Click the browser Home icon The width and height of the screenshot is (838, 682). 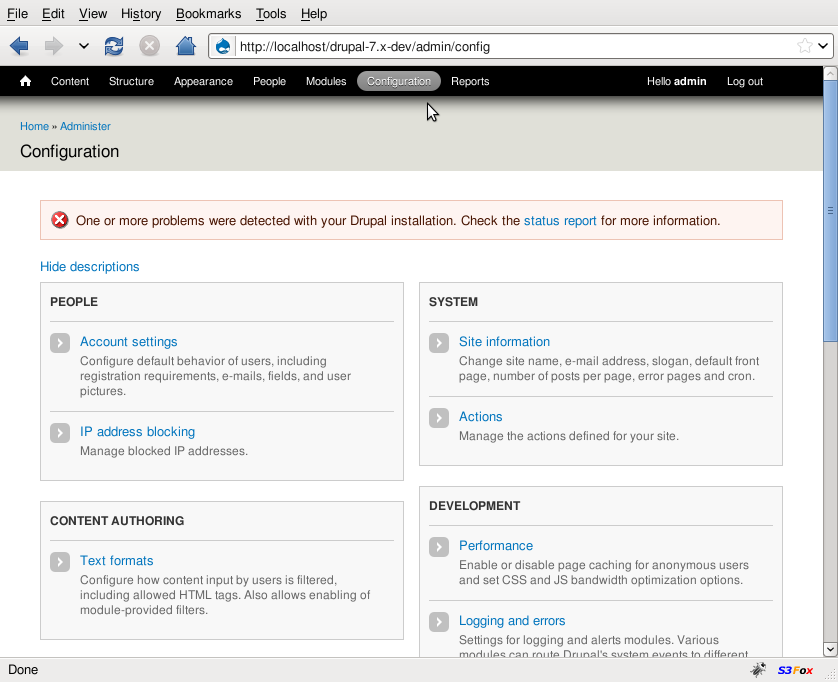185,46
